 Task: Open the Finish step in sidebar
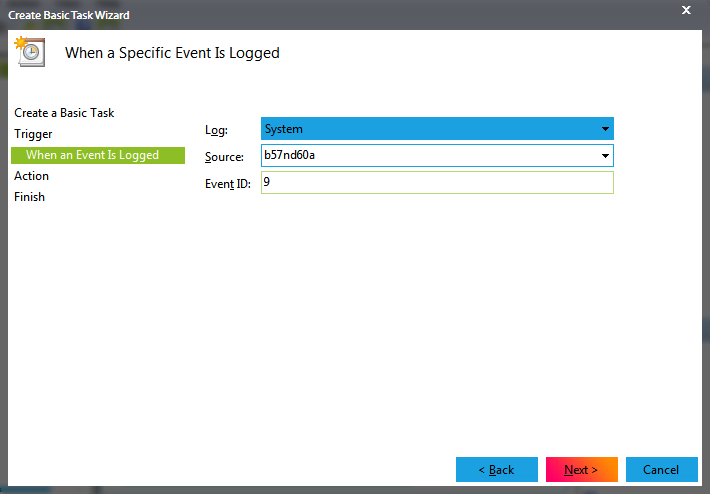coord(29,197)
